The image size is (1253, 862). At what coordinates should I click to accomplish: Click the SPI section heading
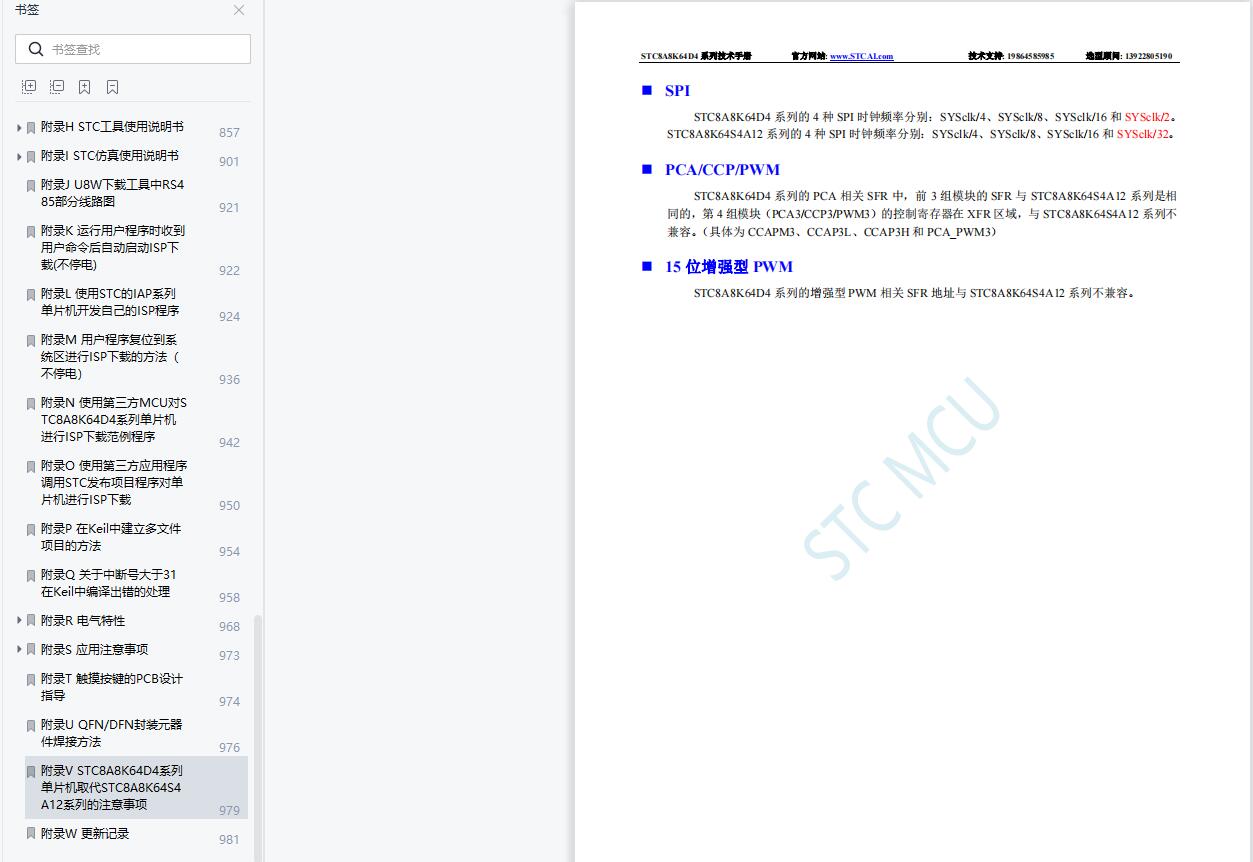pyautogui.click(x=677, y=91)
